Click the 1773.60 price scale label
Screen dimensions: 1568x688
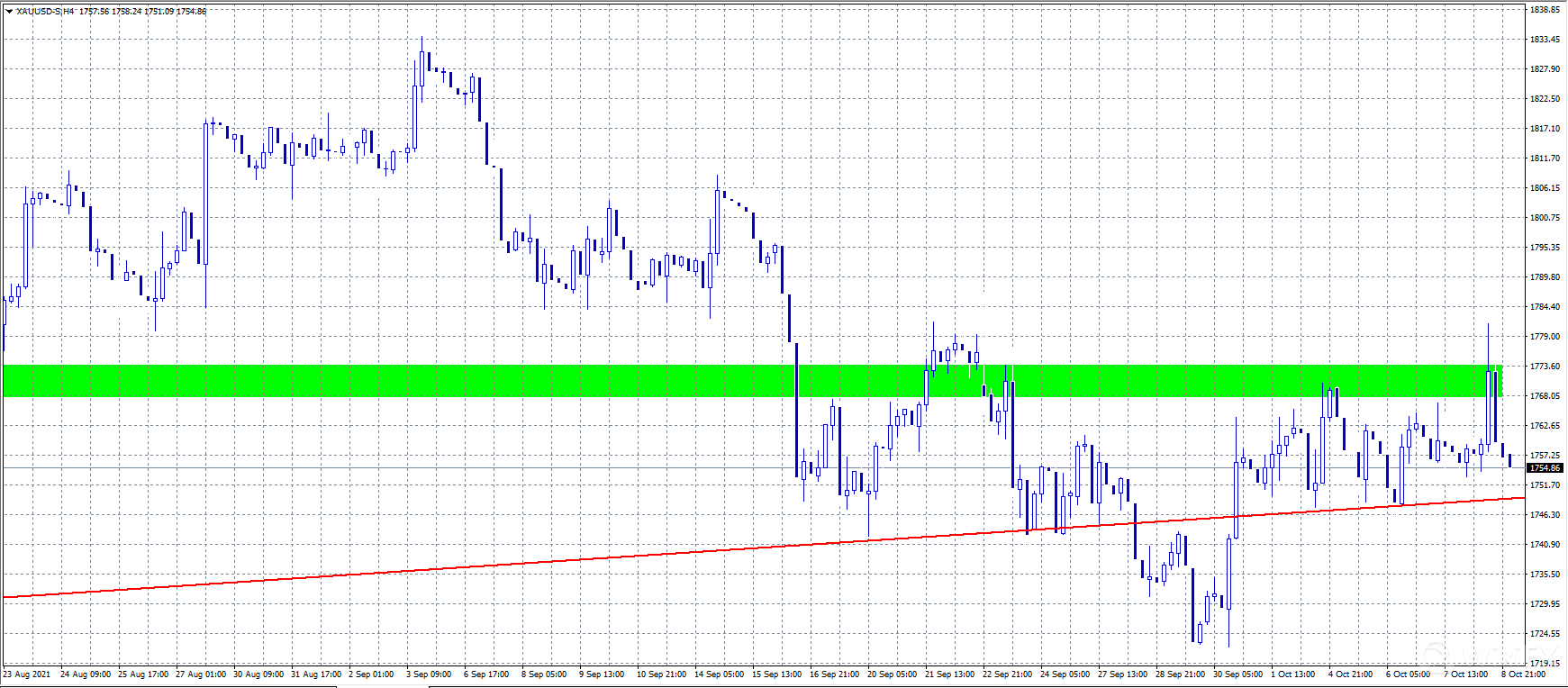1545,367
